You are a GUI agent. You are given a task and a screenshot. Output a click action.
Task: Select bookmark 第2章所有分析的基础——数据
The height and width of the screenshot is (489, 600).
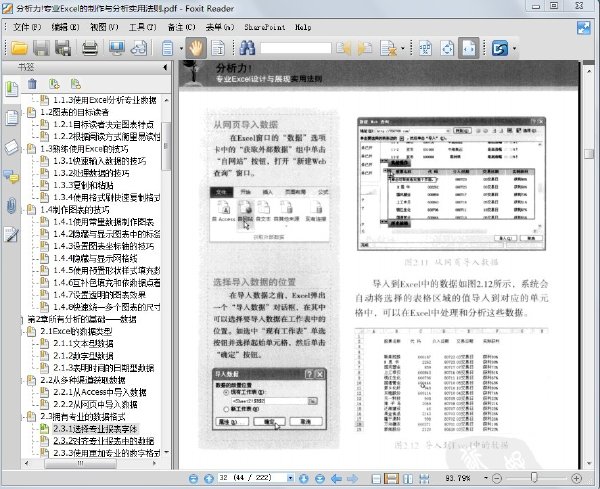tap(82, 319)
